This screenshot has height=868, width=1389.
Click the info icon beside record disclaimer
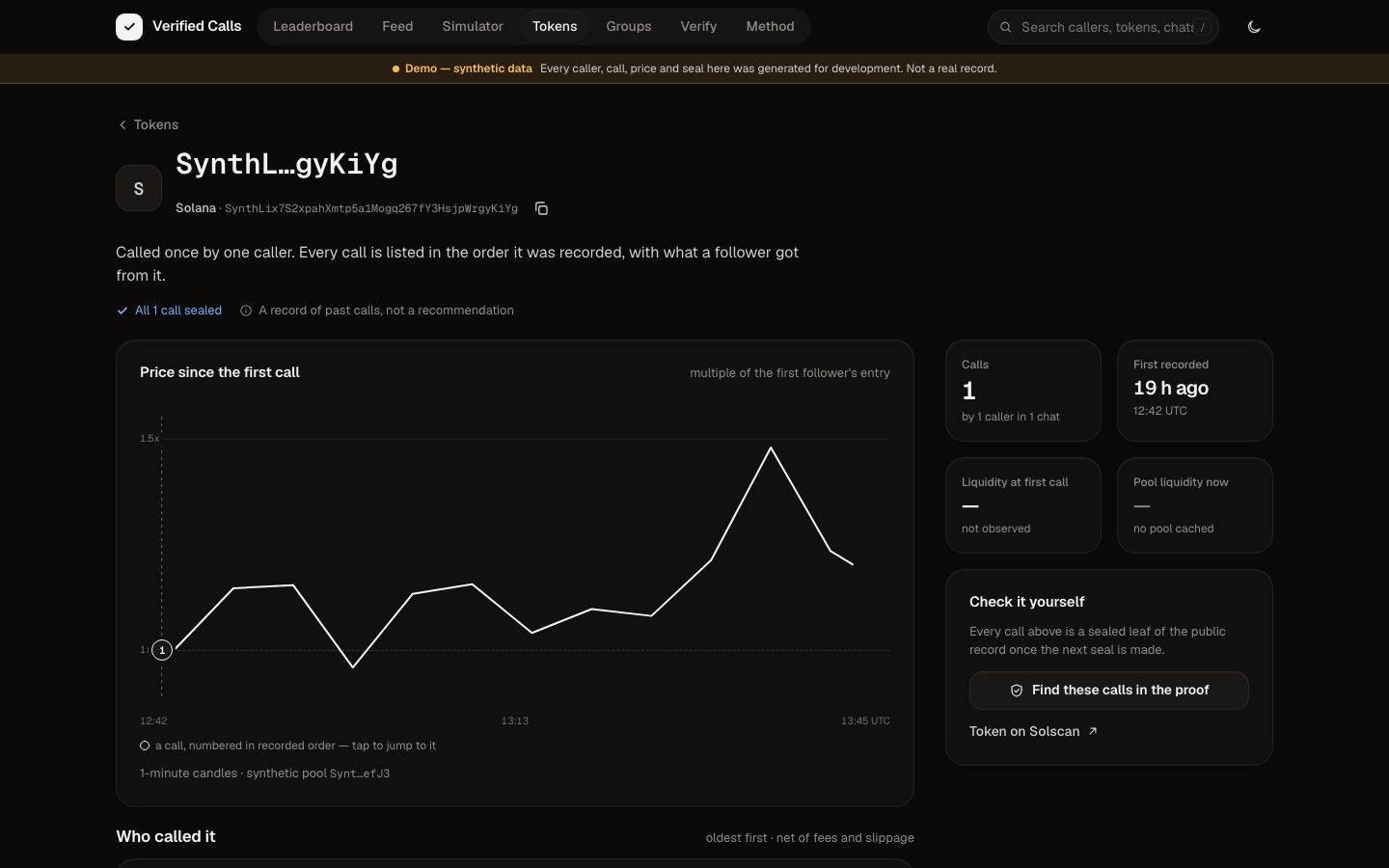[245, 311]
